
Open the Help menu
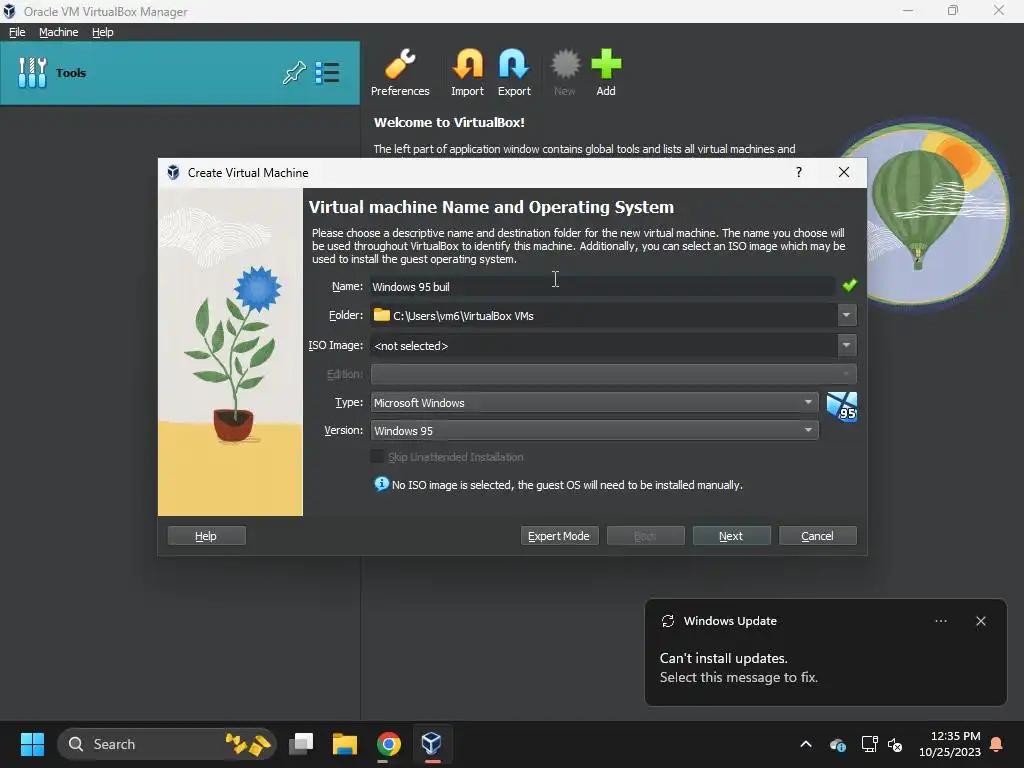click(103, 32)
